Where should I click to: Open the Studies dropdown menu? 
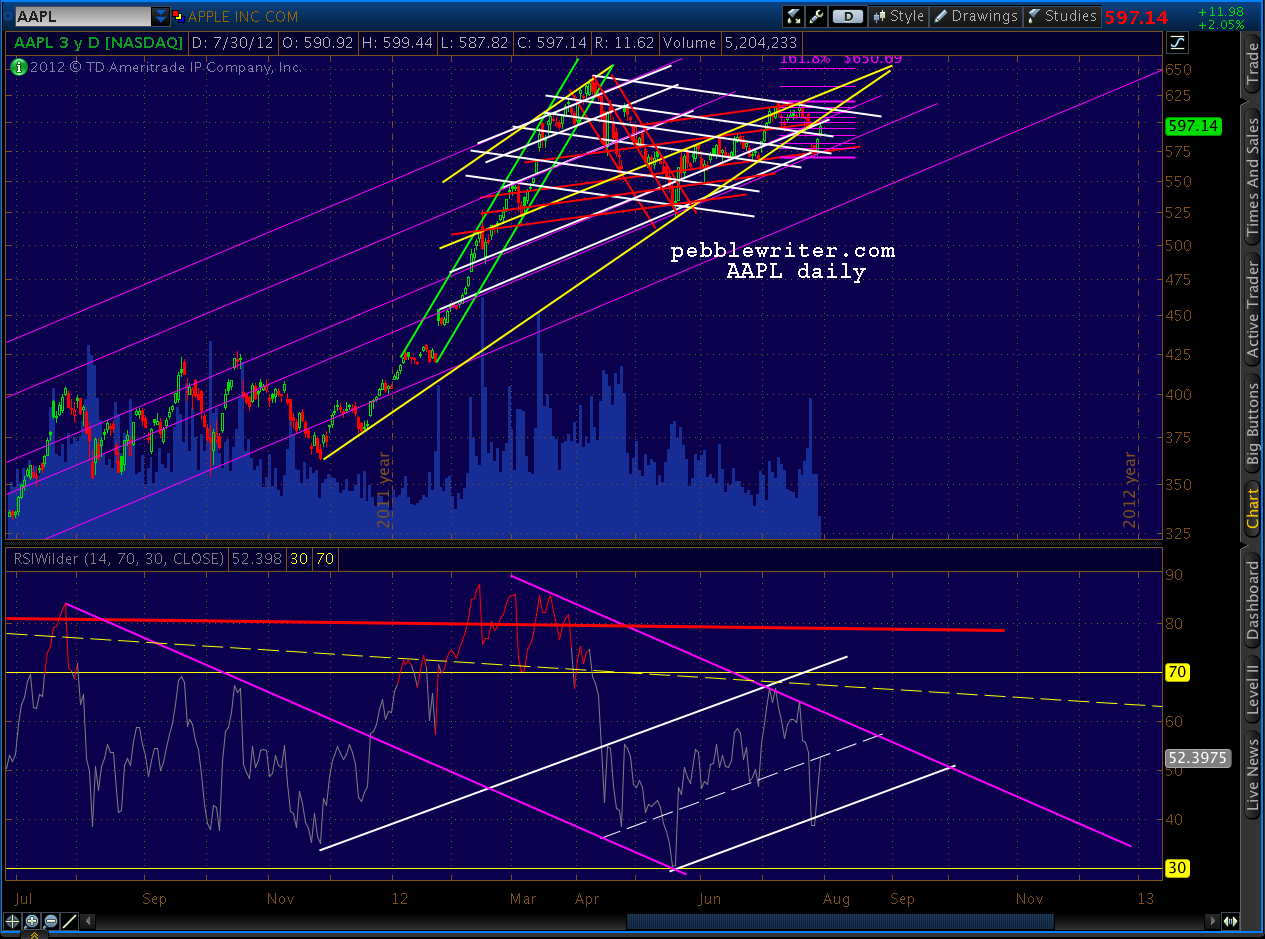point(1062,16)
